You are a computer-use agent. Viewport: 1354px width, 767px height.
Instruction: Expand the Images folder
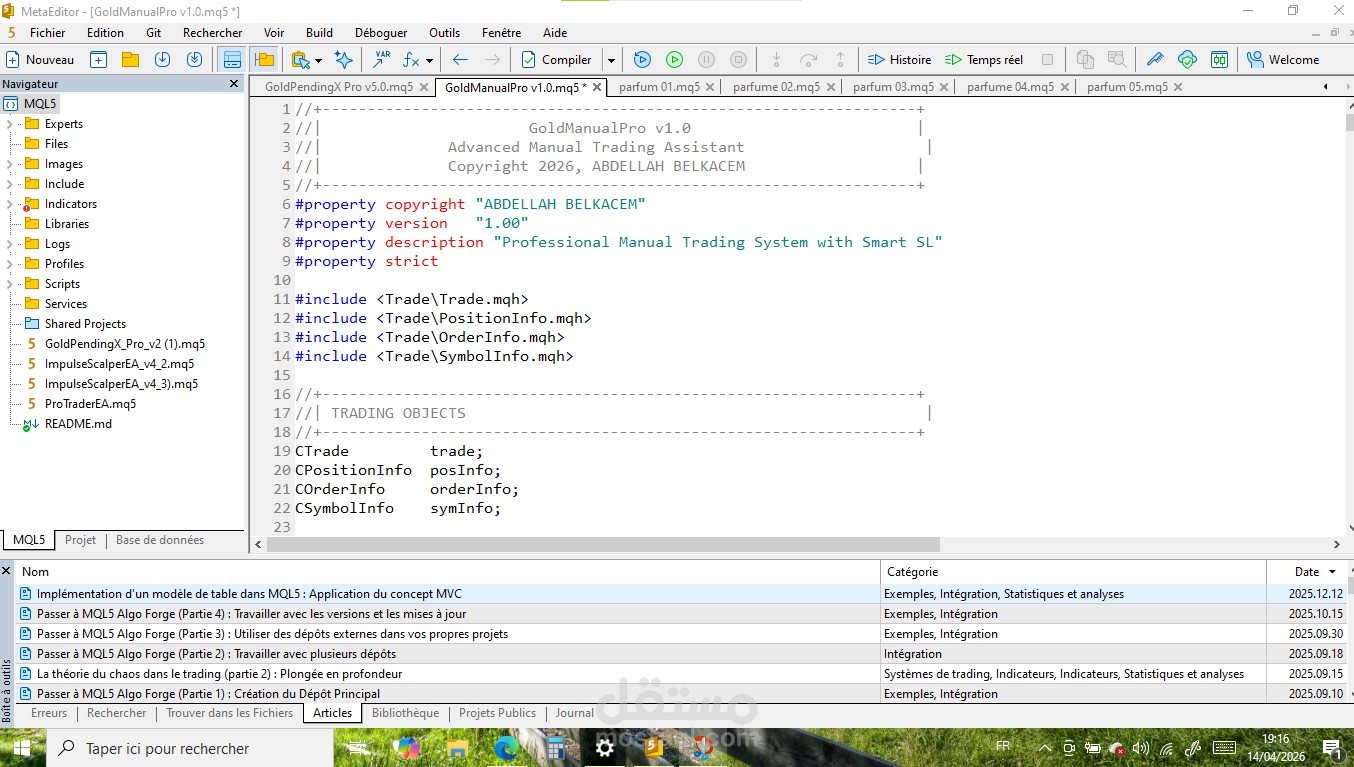(x=10, y=164)
